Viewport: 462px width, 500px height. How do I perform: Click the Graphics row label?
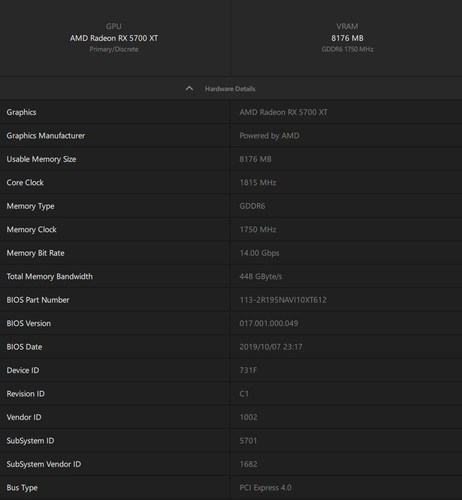click(21, 112)
